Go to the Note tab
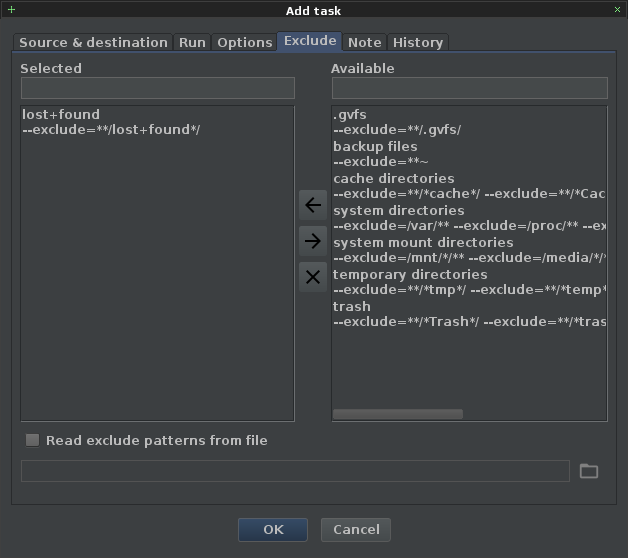Image resolution: width=628 pixels, height=558 pixels. 364,42
